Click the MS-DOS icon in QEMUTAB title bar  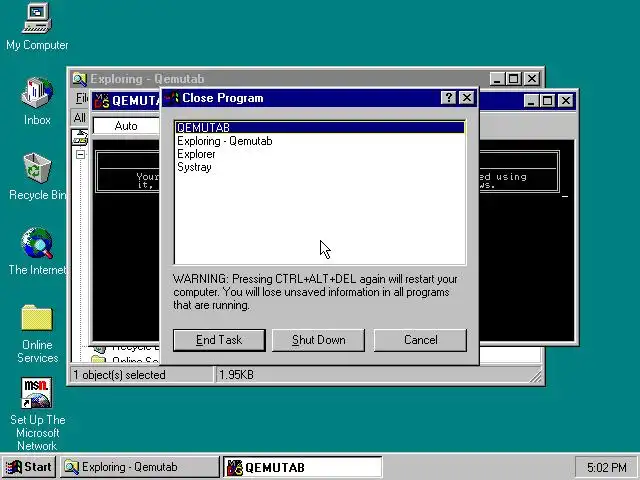102,100
